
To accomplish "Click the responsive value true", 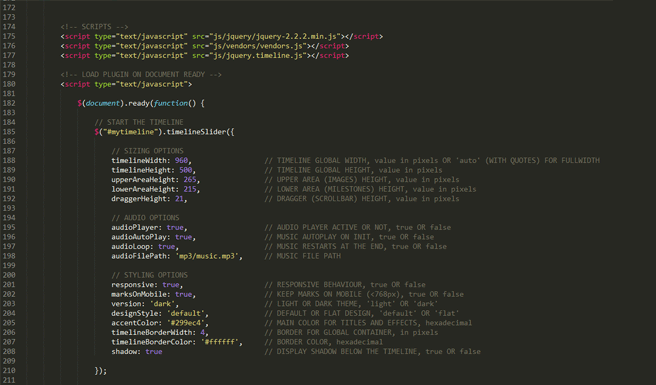I will 171,285.
